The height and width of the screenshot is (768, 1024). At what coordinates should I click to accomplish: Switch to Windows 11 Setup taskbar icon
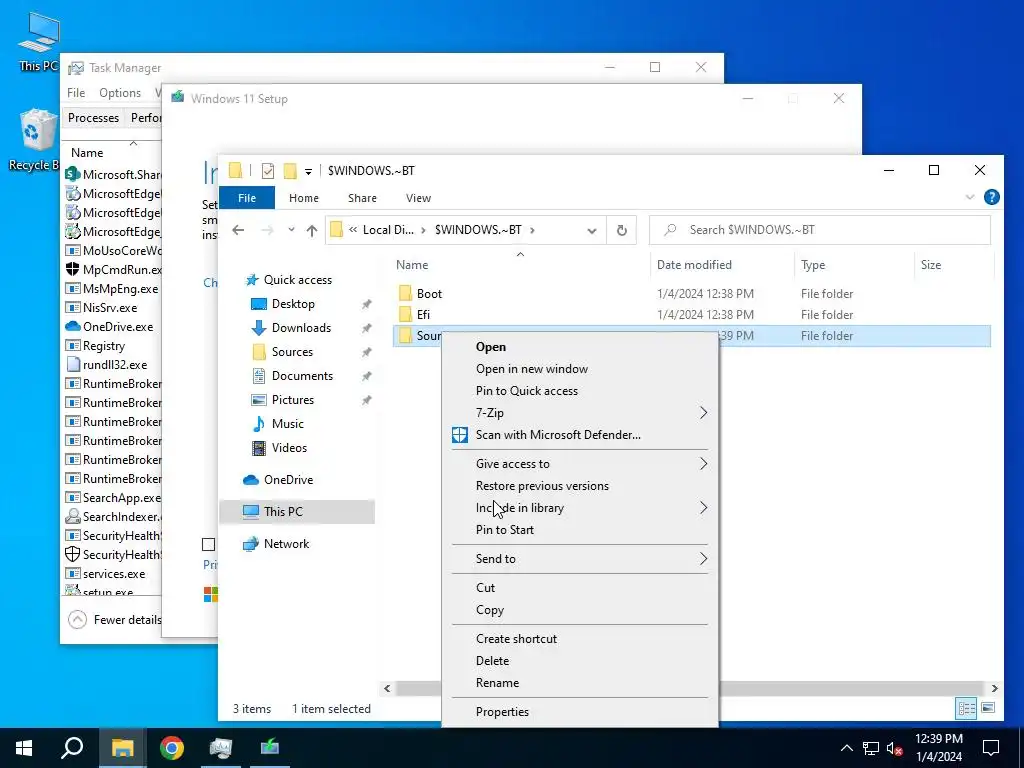pyautogui.click(x=270, y=748)
